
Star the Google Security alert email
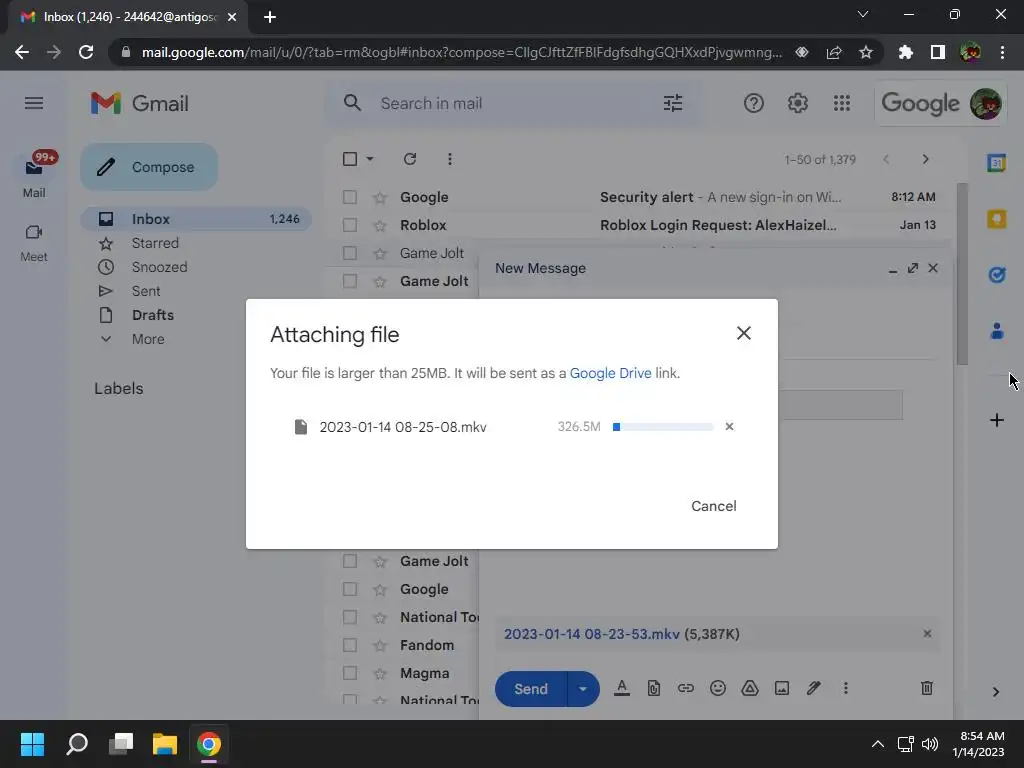[379, 197]
